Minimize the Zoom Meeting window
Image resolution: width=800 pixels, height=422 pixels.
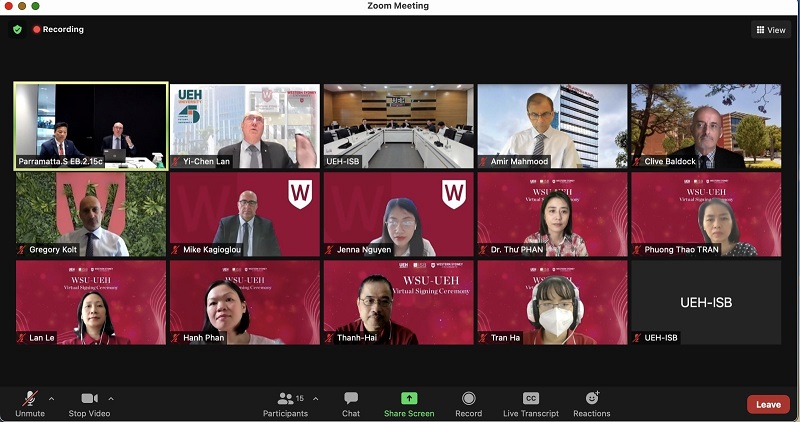[x=22, y=6]
